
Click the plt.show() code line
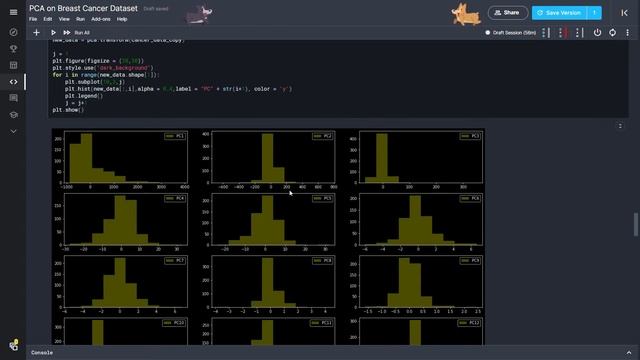[68, 110]
